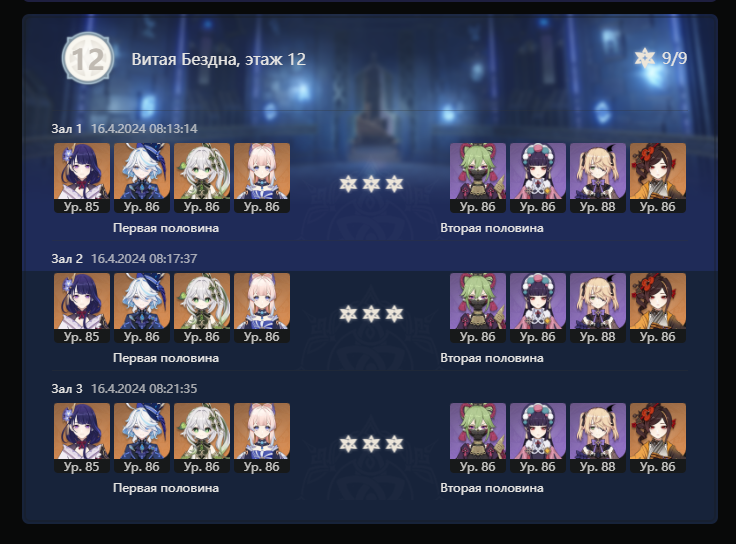736x544 pixels.
Task: Click the three stars rating of Зал 1
Action: click(371, 184)
